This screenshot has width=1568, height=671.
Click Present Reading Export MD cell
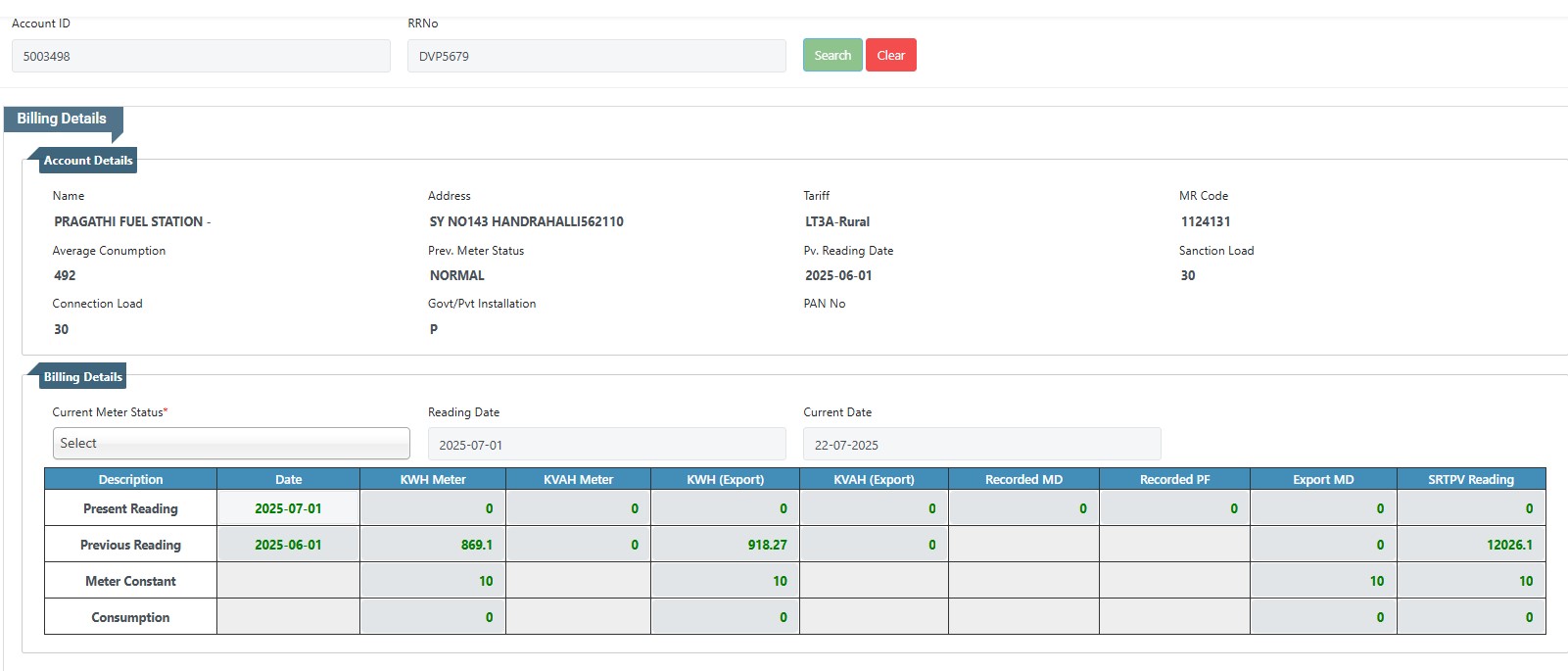point(1323,508)
